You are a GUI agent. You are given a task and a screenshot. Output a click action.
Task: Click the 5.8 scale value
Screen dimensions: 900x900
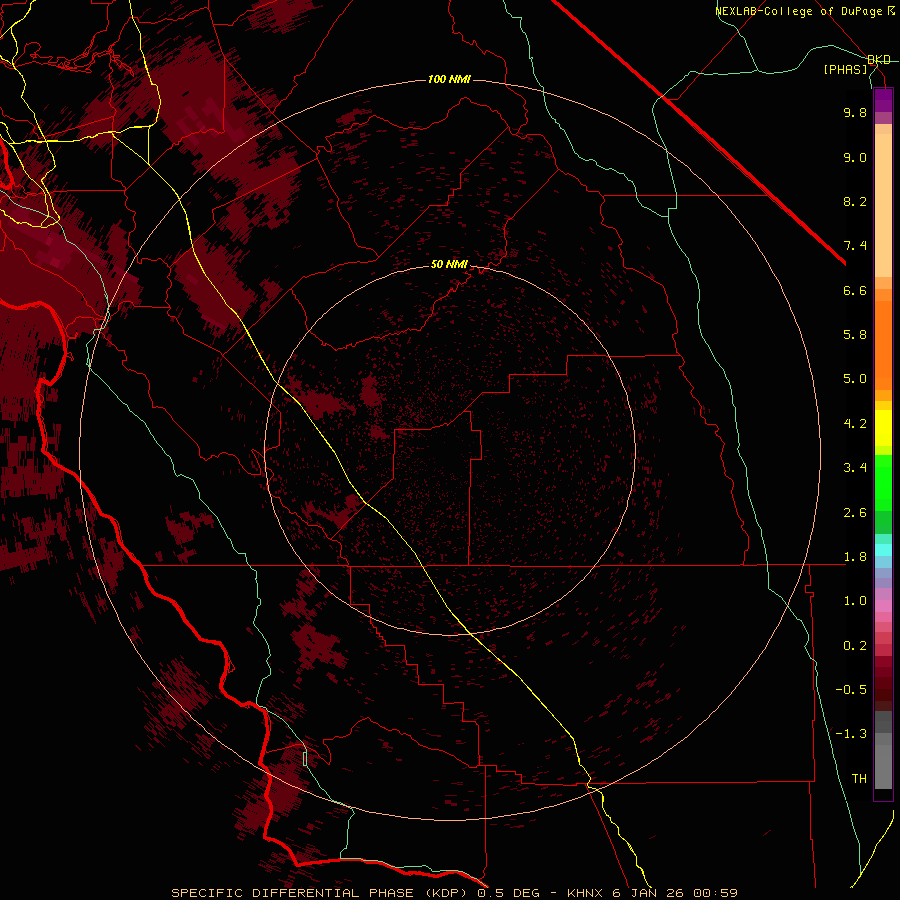[855, 335]
